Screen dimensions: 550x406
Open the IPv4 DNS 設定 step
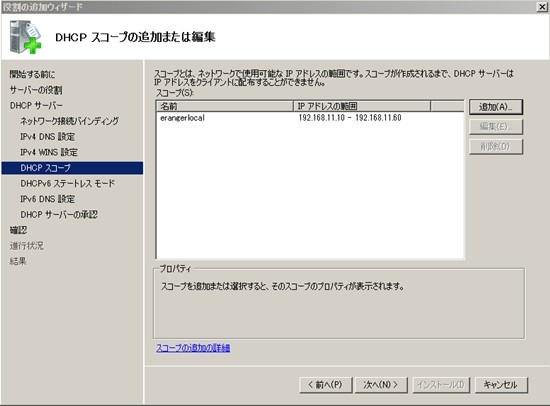[x=47, y=137]
